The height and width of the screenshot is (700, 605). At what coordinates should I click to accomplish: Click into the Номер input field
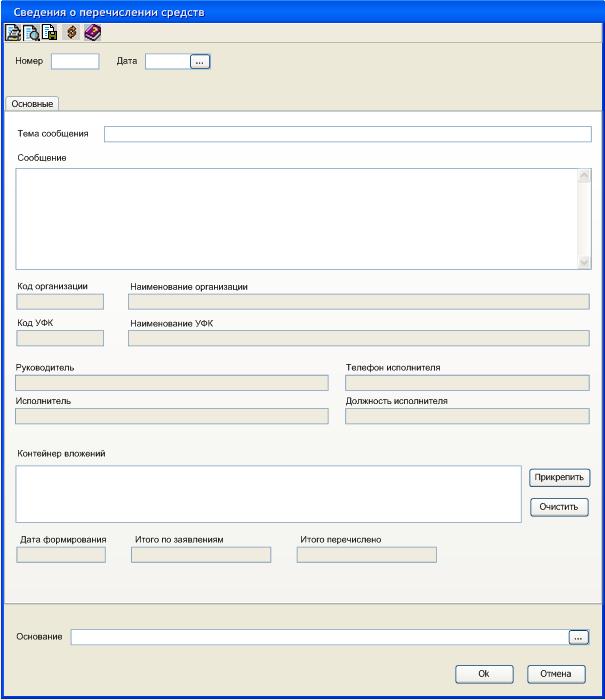(75, 62)
